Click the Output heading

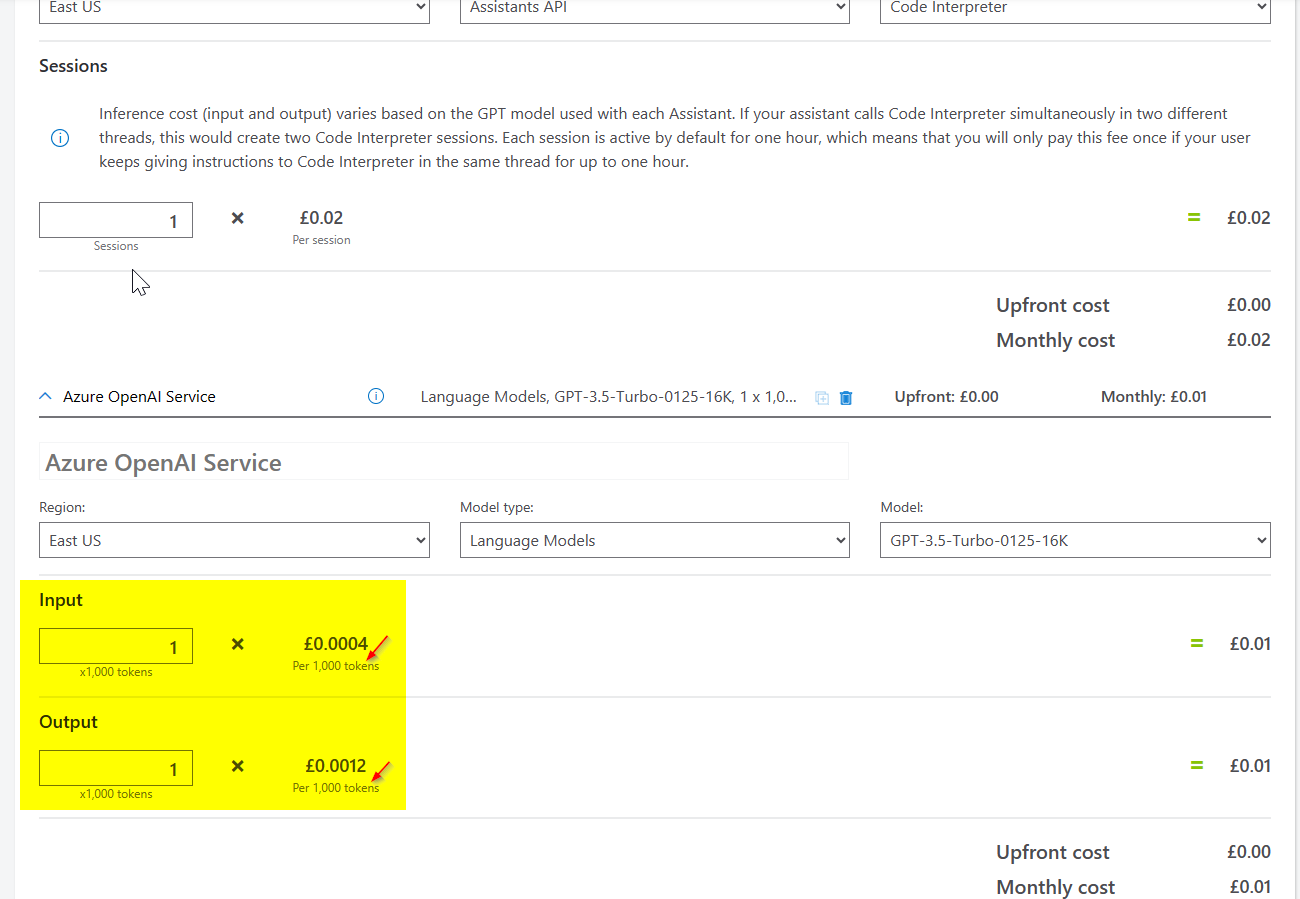click(x=68, y=722)
